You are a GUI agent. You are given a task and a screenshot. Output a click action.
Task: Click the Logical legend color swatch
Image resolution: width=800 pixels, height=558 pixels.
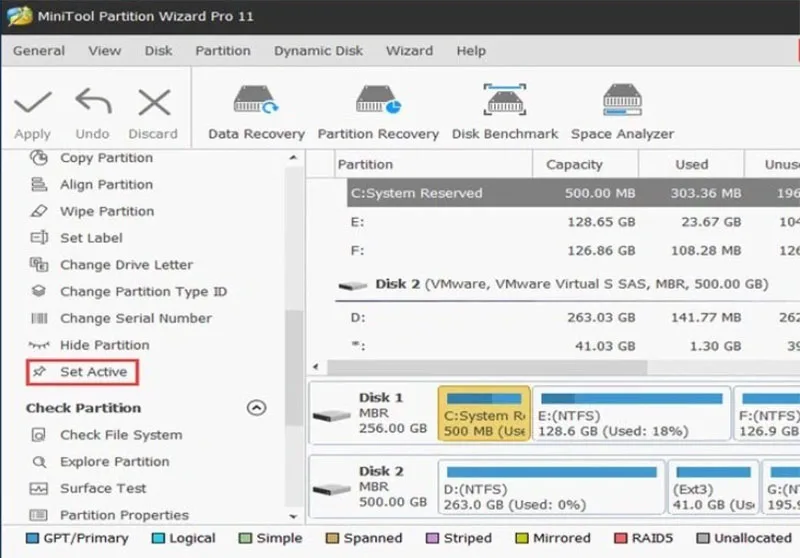point(158,538)
